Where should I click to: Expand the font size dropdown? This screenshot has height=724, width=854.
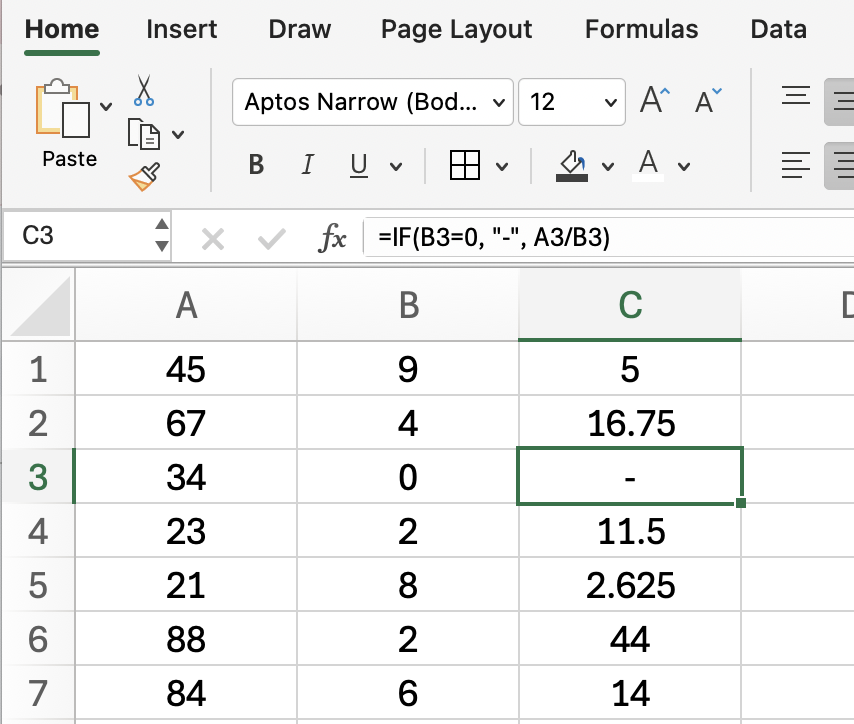610,102
